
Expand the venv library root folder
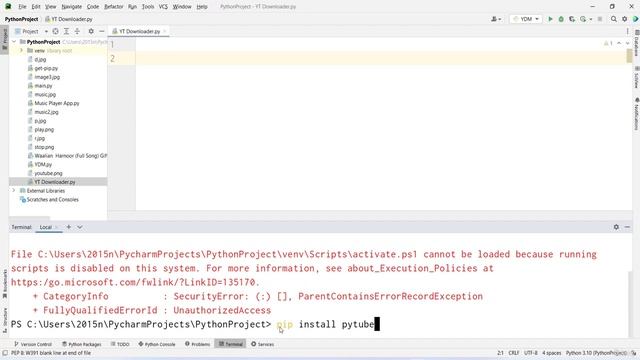pyautogui.click(x=22, y=51)
